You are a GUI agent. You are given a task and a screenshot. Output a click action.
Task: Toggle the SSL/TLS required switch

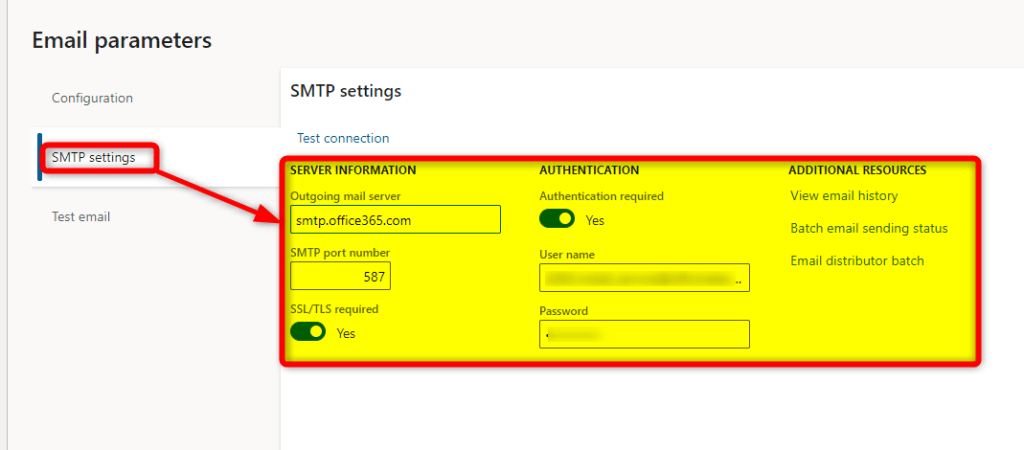(x=308, y=332)
